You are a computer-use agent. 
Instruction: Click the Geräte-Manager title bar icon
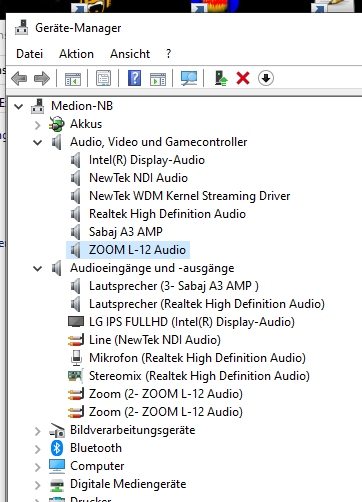coord(22,28)
